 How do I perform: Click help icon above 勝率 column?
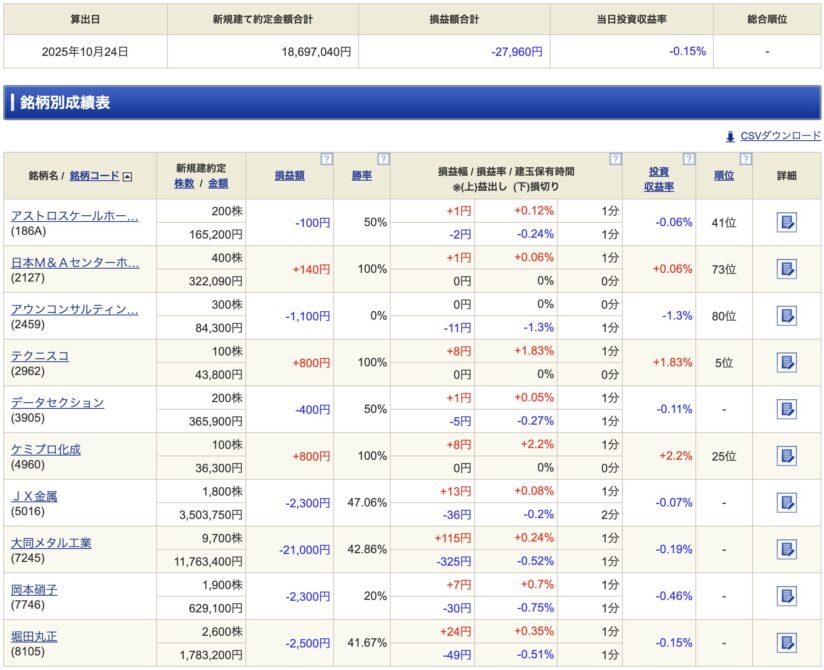point(383,159)
